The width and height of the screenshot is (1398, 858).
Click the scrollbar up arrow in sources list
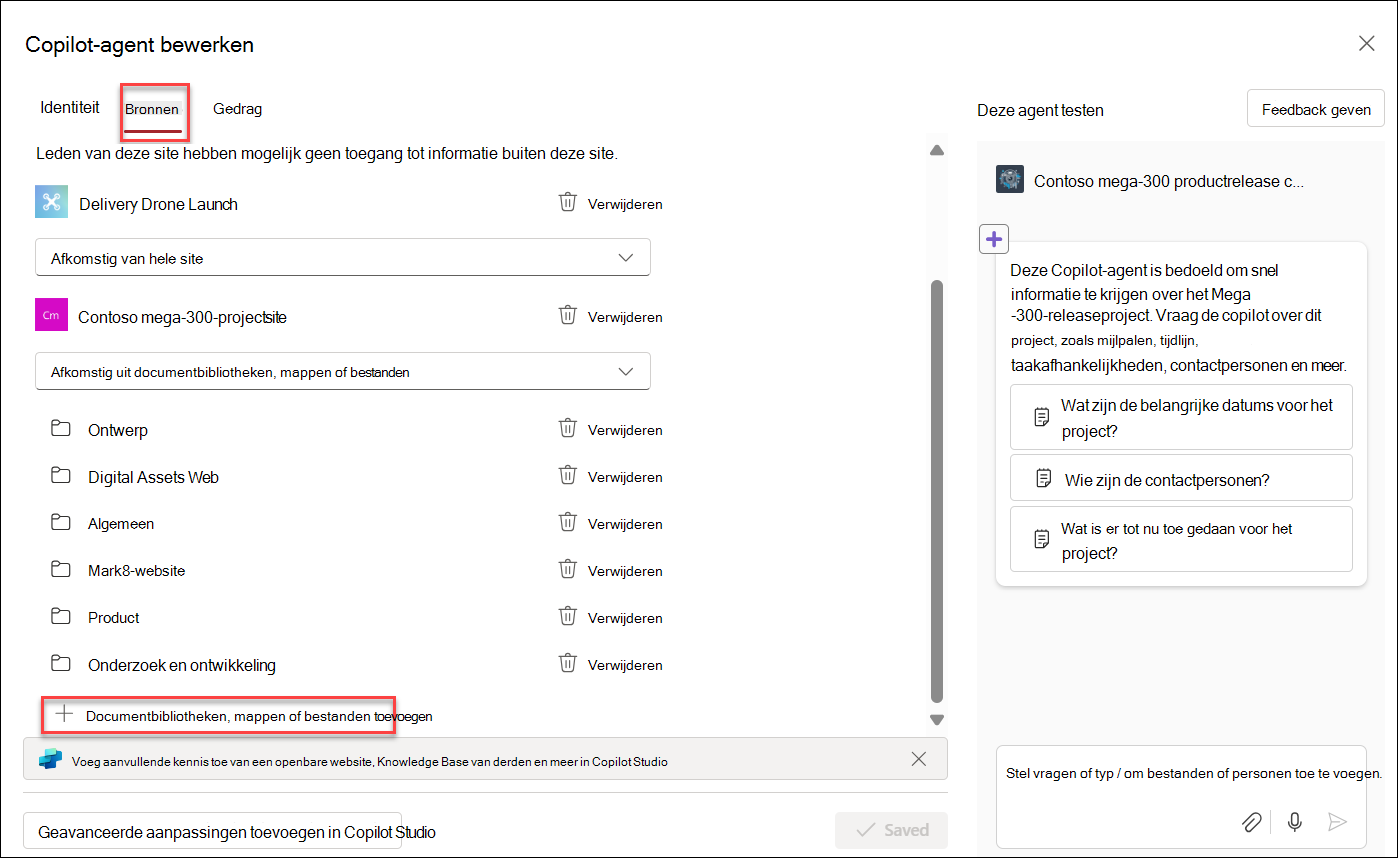click(x=937, y=150)
